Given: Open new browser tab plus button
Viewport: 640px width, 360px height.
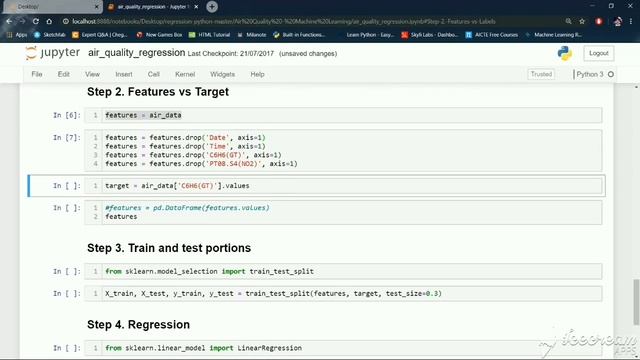Looking at the screenshot, I should tap(212, 7).
